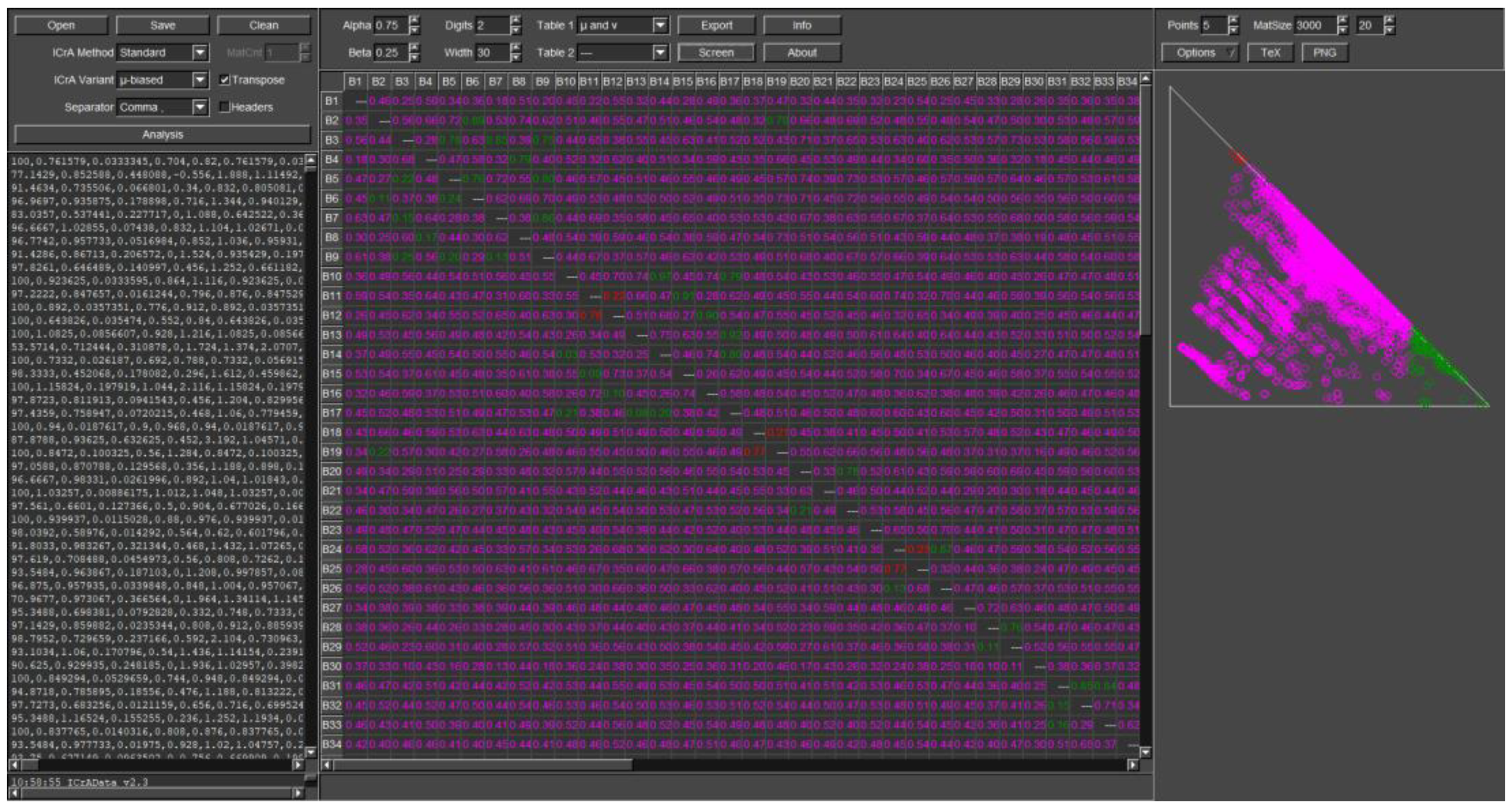Enable the Headers checkbox
The image size is (1512, 809).
(224, 107)
